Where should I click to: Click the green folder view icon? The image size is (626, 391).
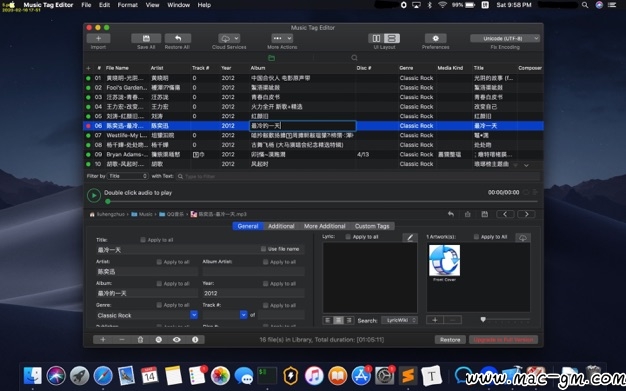pyautogui.click(x=271, y=58)
